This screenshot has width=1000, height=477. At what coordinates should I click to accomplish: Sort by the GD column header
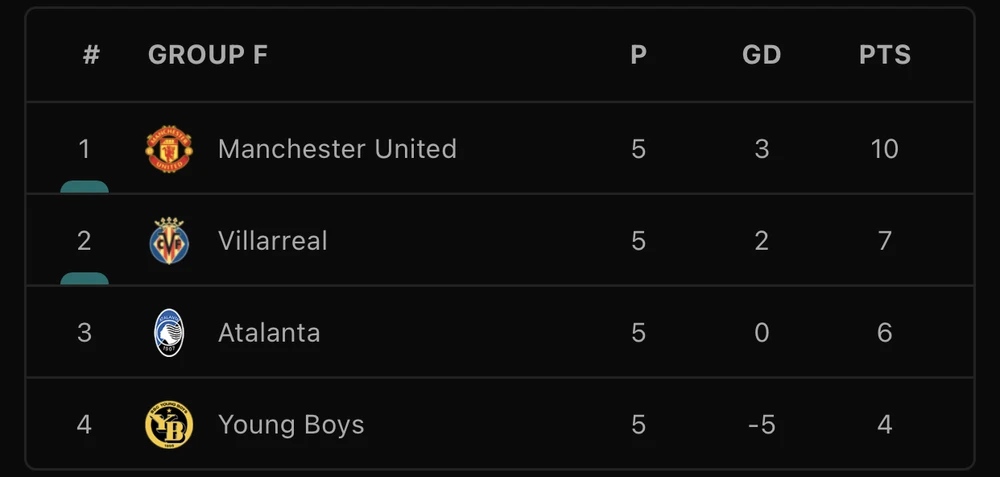pos(761,55)
